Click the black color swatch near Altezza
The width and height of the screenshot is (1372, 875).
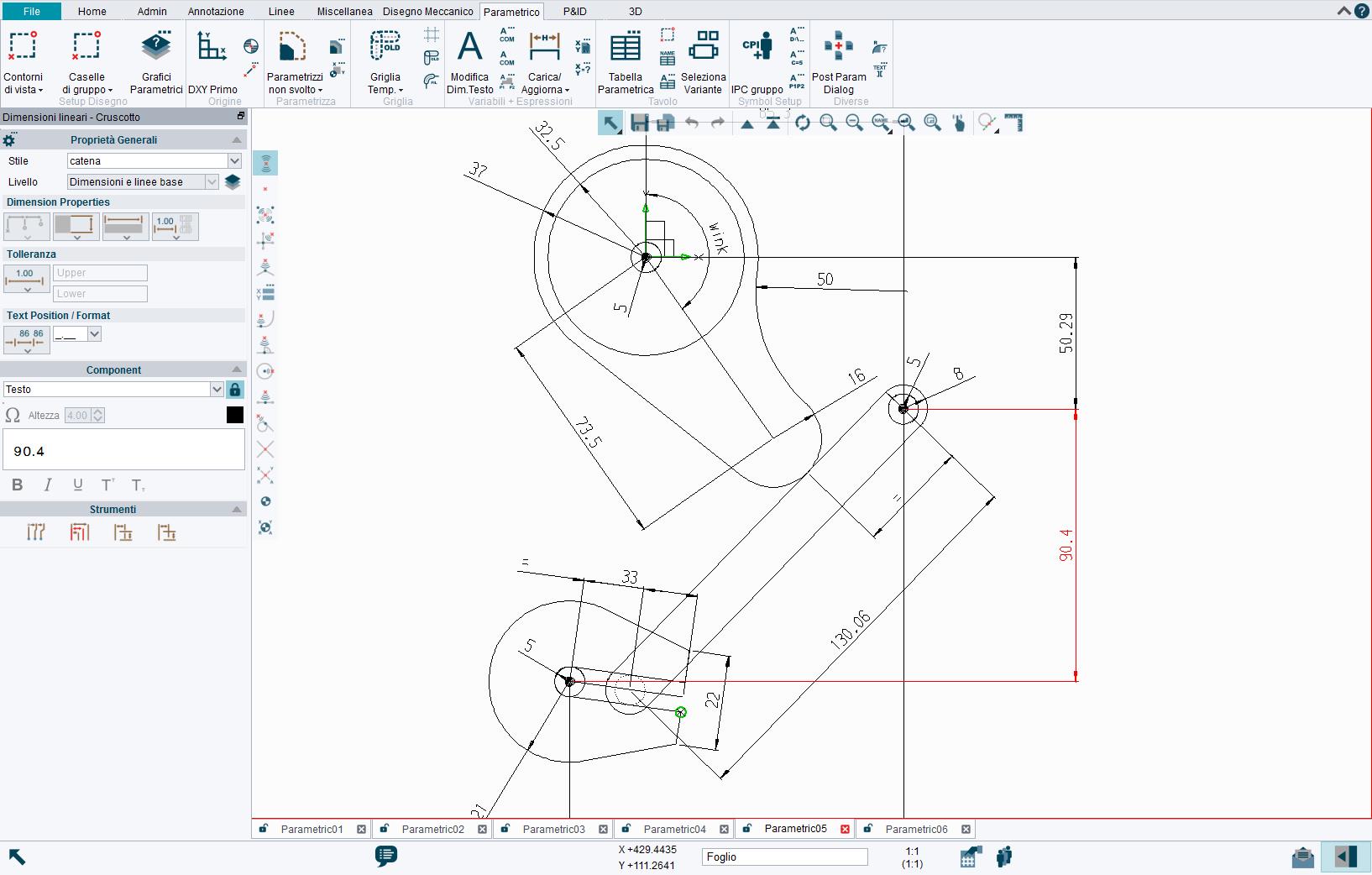235,415
